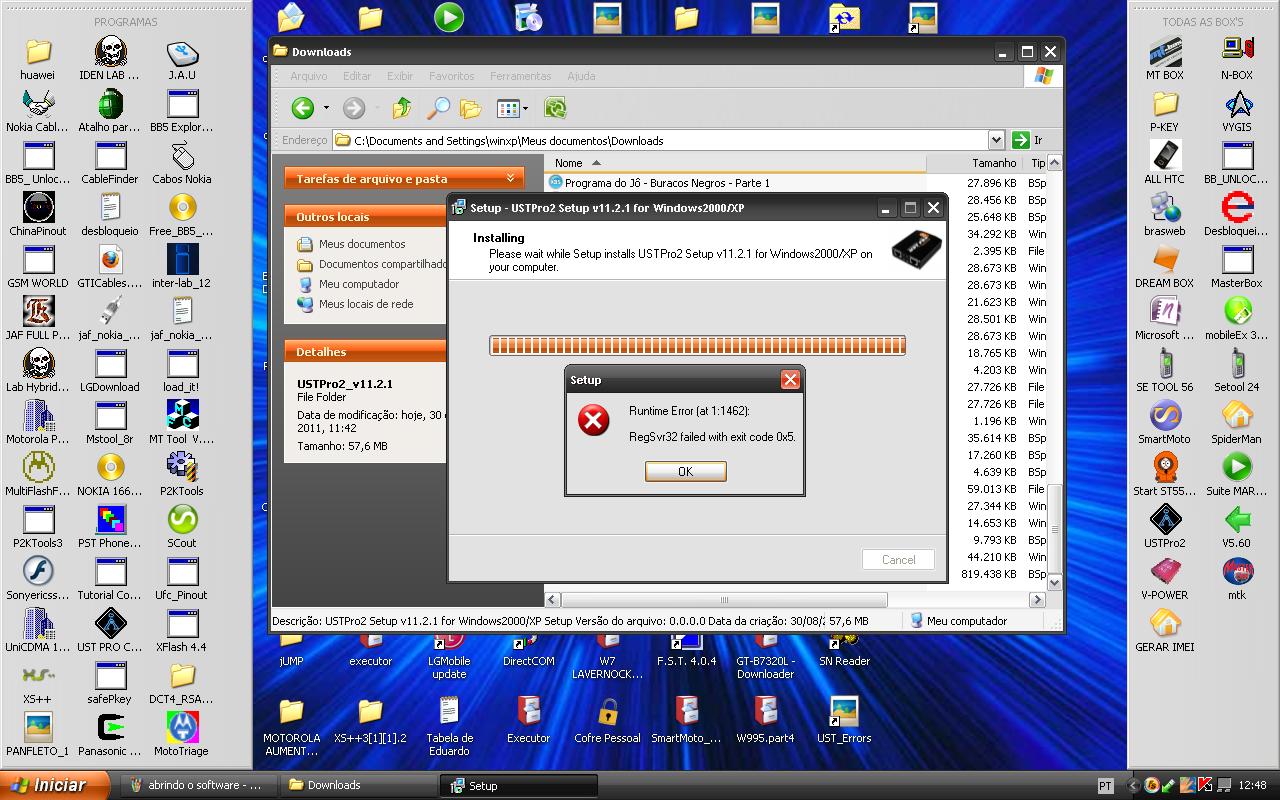Click the Back arrow in Downloads window
The height and width of the screenshot is (800, 1280).
[x=303, y=108]
